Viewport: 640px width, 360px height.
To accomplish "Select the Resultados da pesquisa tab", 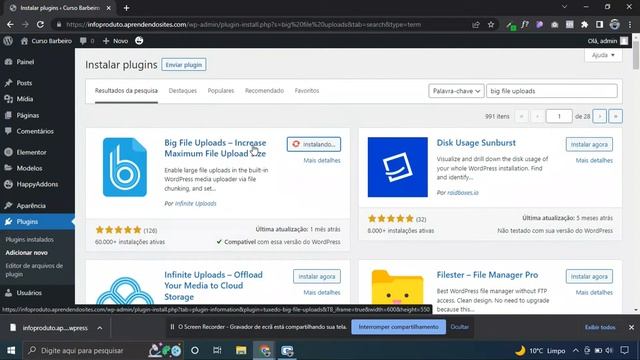I will tap(126, 91).
